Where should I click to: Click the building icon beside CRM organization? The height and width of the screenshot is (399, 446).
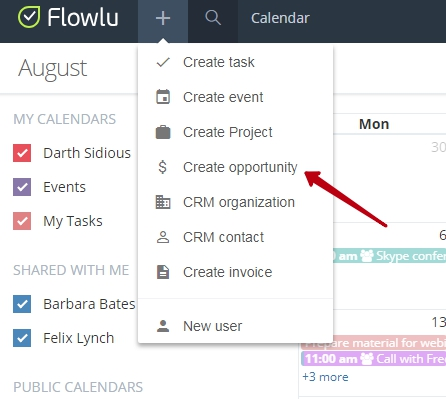point(163,202)
